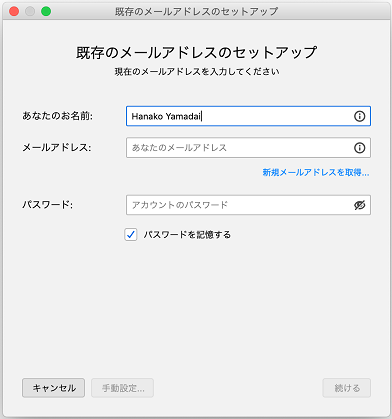Click the 手動設定... button
392x419 pixels.
(122, 388)
